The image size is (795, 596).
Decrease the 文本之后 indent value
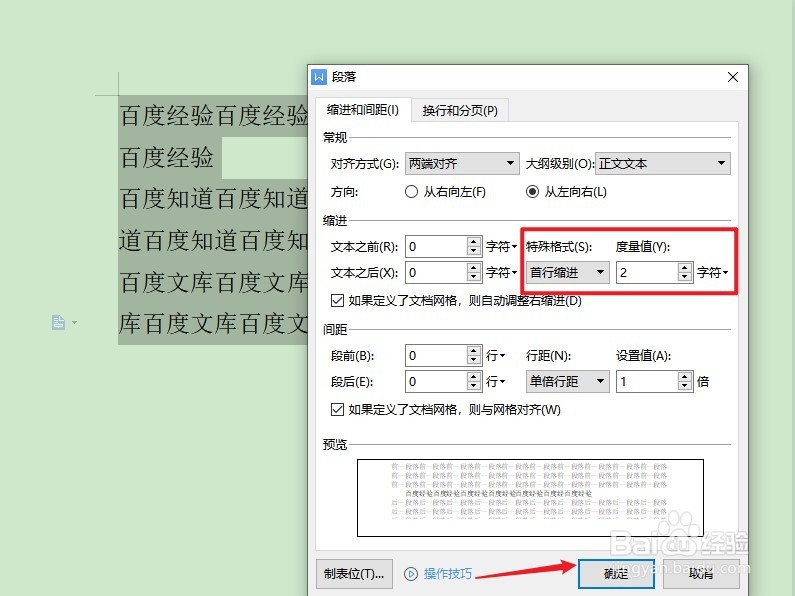tap(474, 278)
